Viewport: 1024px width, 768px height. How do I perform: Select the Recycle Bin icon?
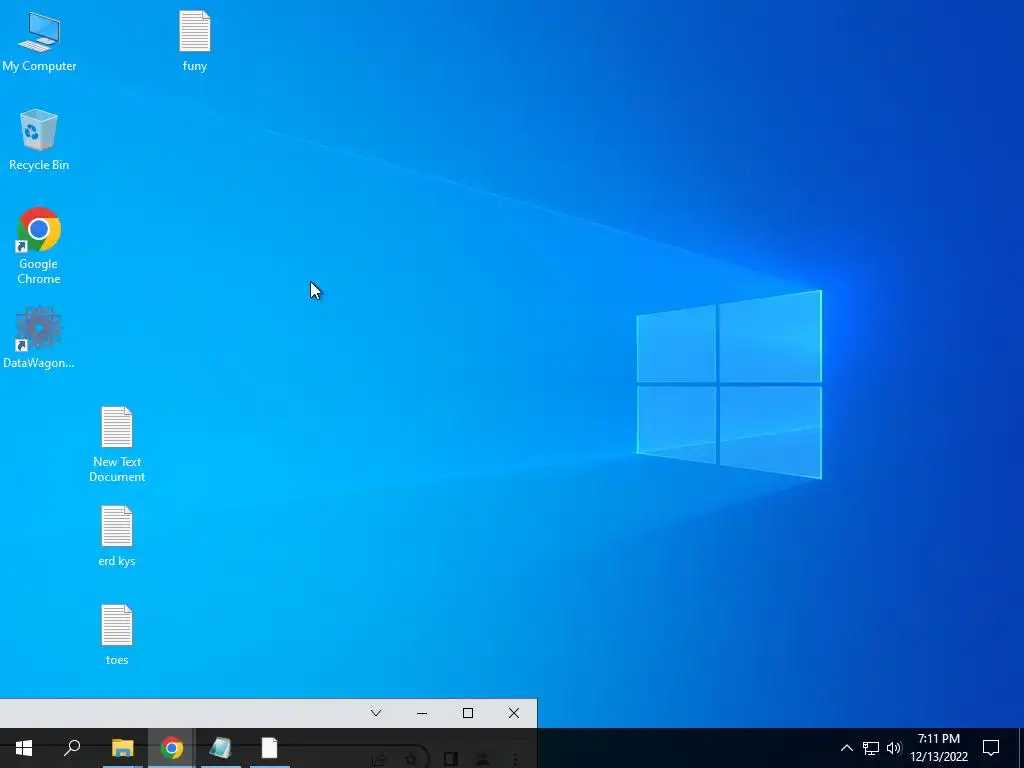[39, 140]
